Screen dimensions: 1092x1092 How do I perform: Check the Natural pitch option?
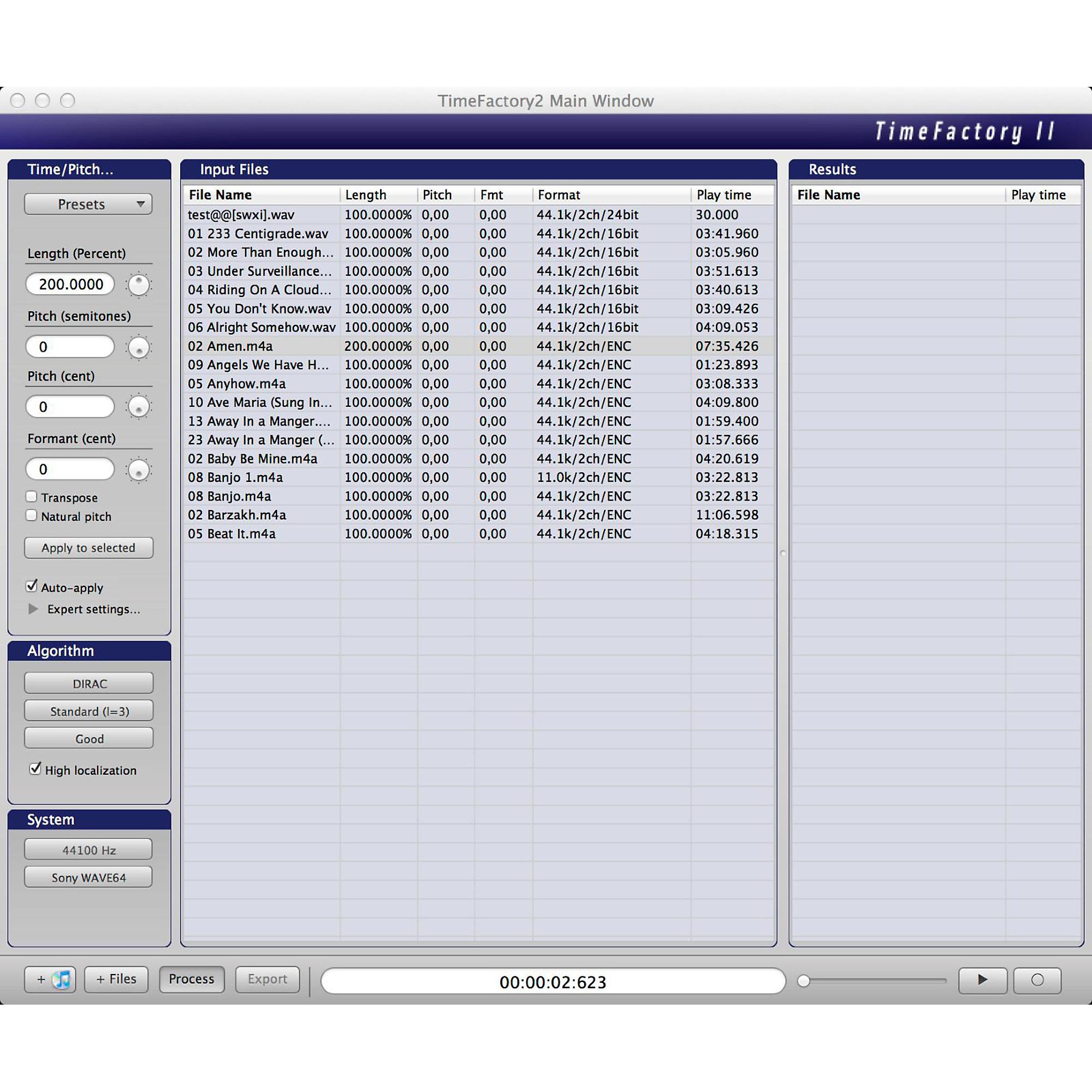pyautogui.click(x=31, y=515)
